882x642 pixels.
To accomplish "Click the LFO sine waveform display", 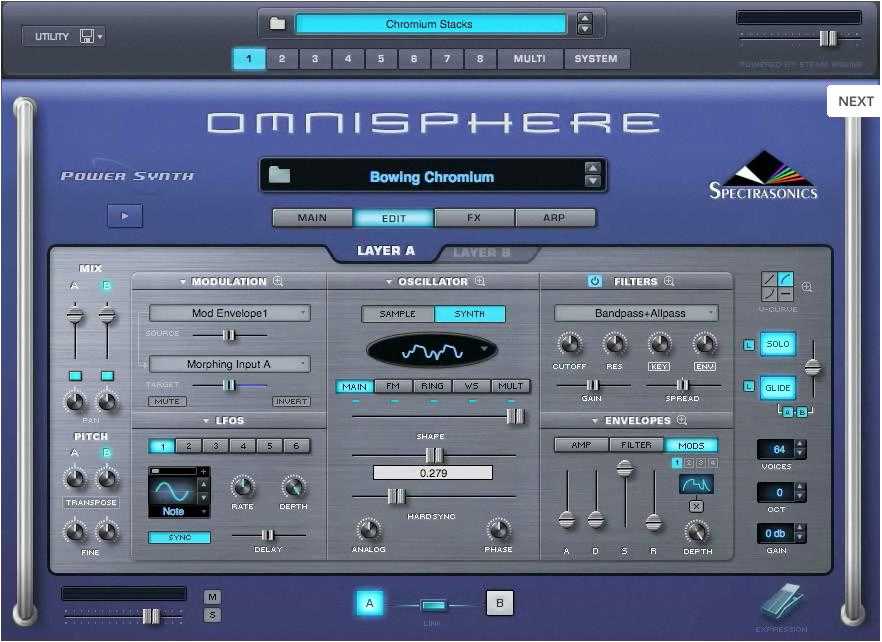I will tap(173, 492).
